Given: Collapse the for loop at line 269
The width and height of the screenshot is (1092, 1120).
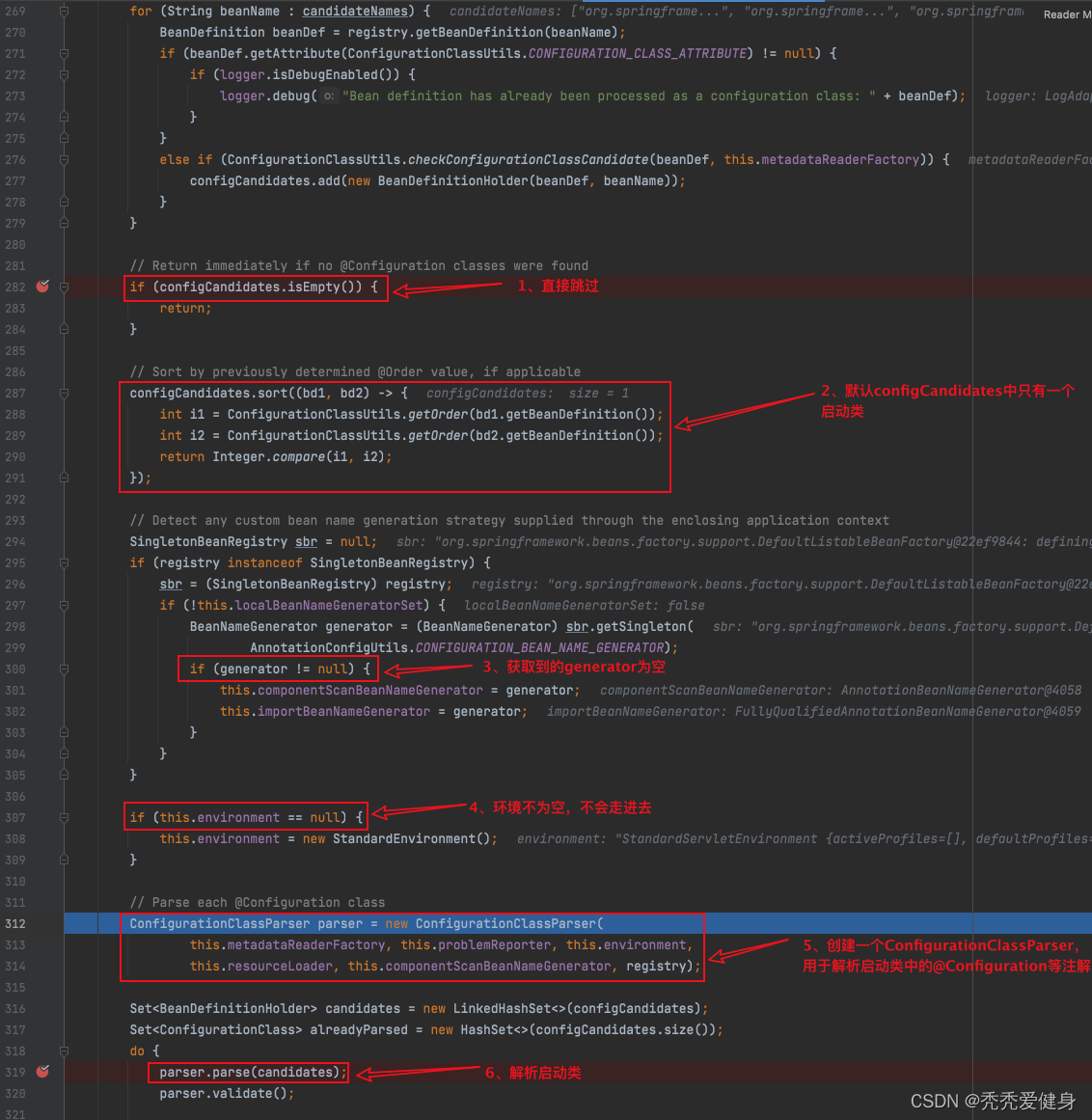Looking at the screenshot, I should (65, 12).
